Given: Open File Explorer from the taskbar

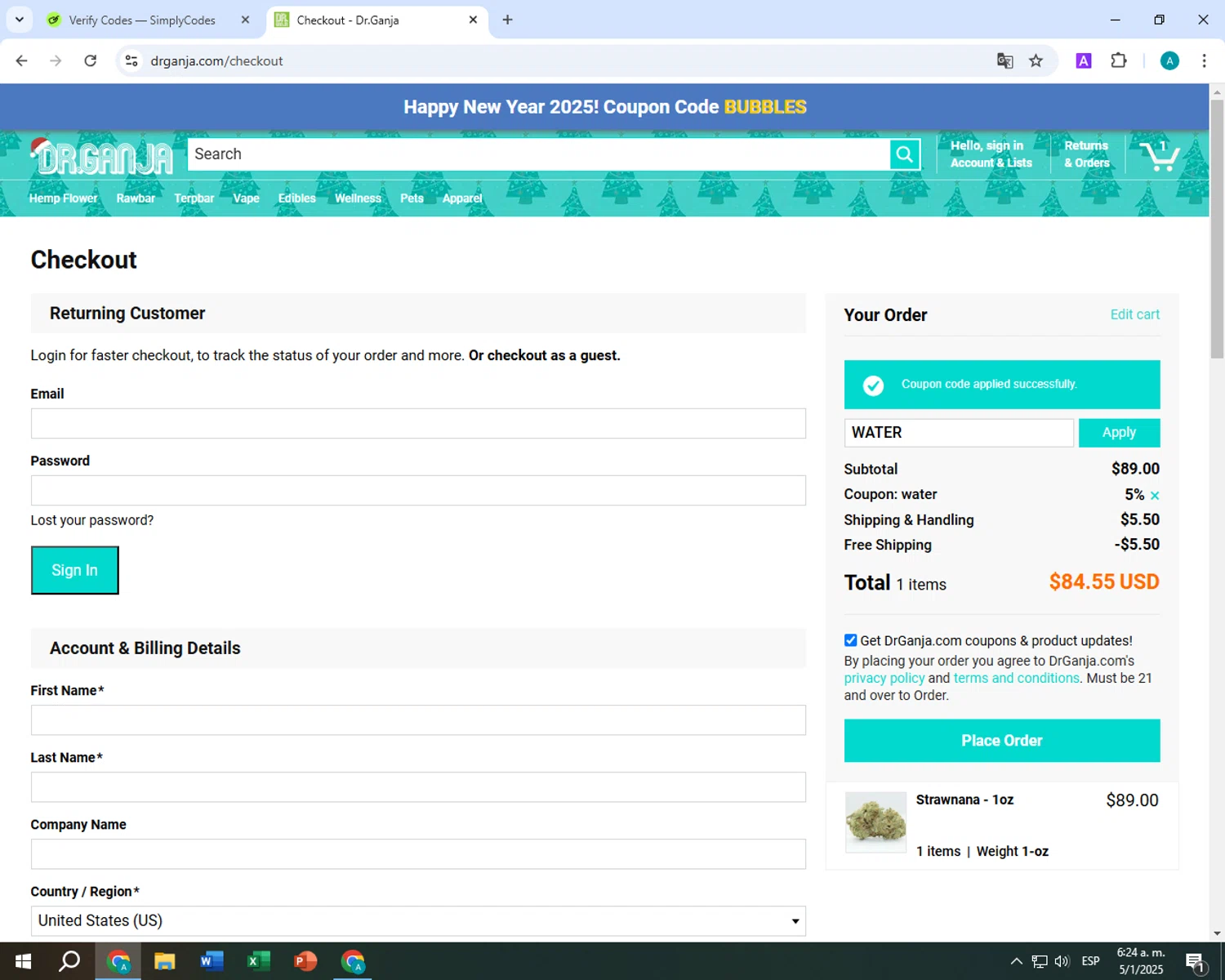Looking at the screenshot, I should pos(165,961).
